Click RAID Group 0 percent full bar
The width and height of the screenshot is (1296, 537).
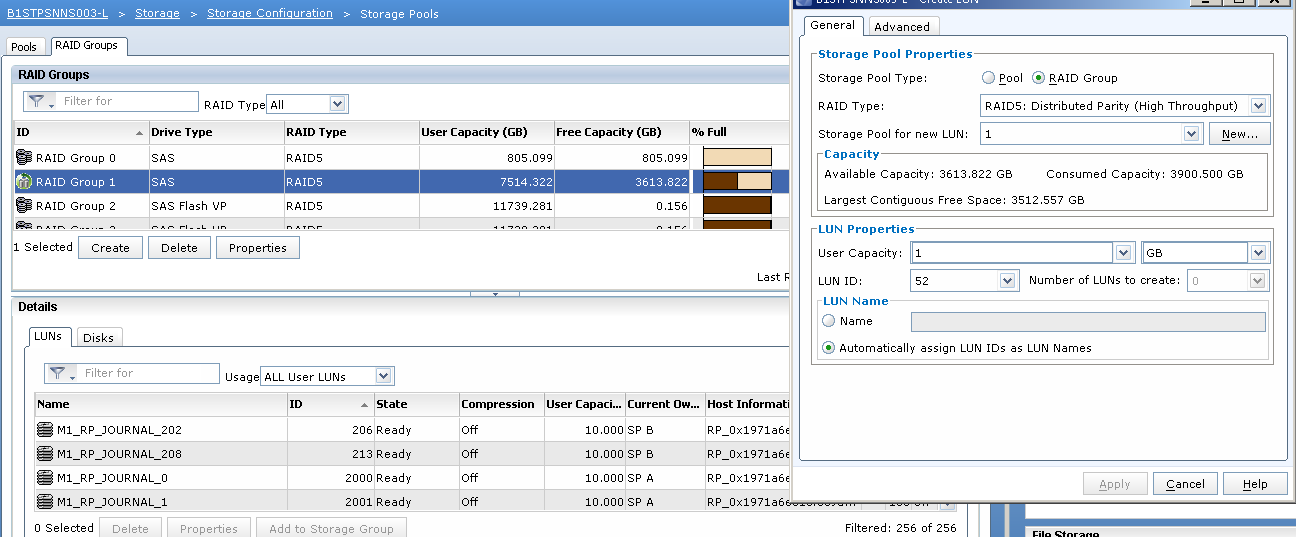(738, 157)
